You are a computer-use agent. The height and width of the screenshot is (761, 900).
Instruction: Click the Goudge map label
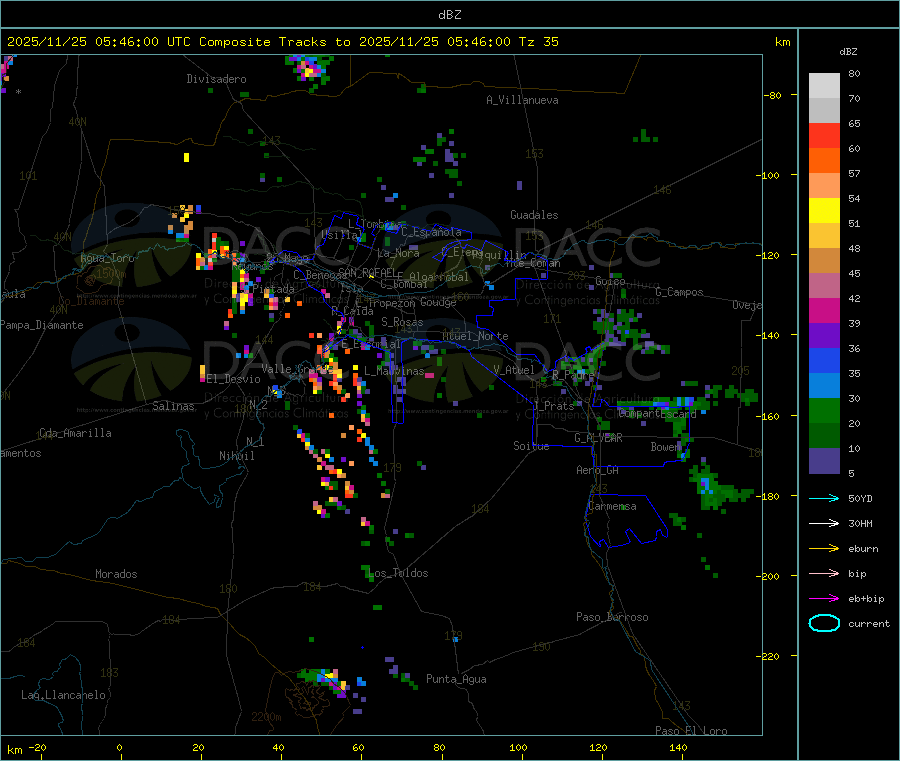pos(438,302)
